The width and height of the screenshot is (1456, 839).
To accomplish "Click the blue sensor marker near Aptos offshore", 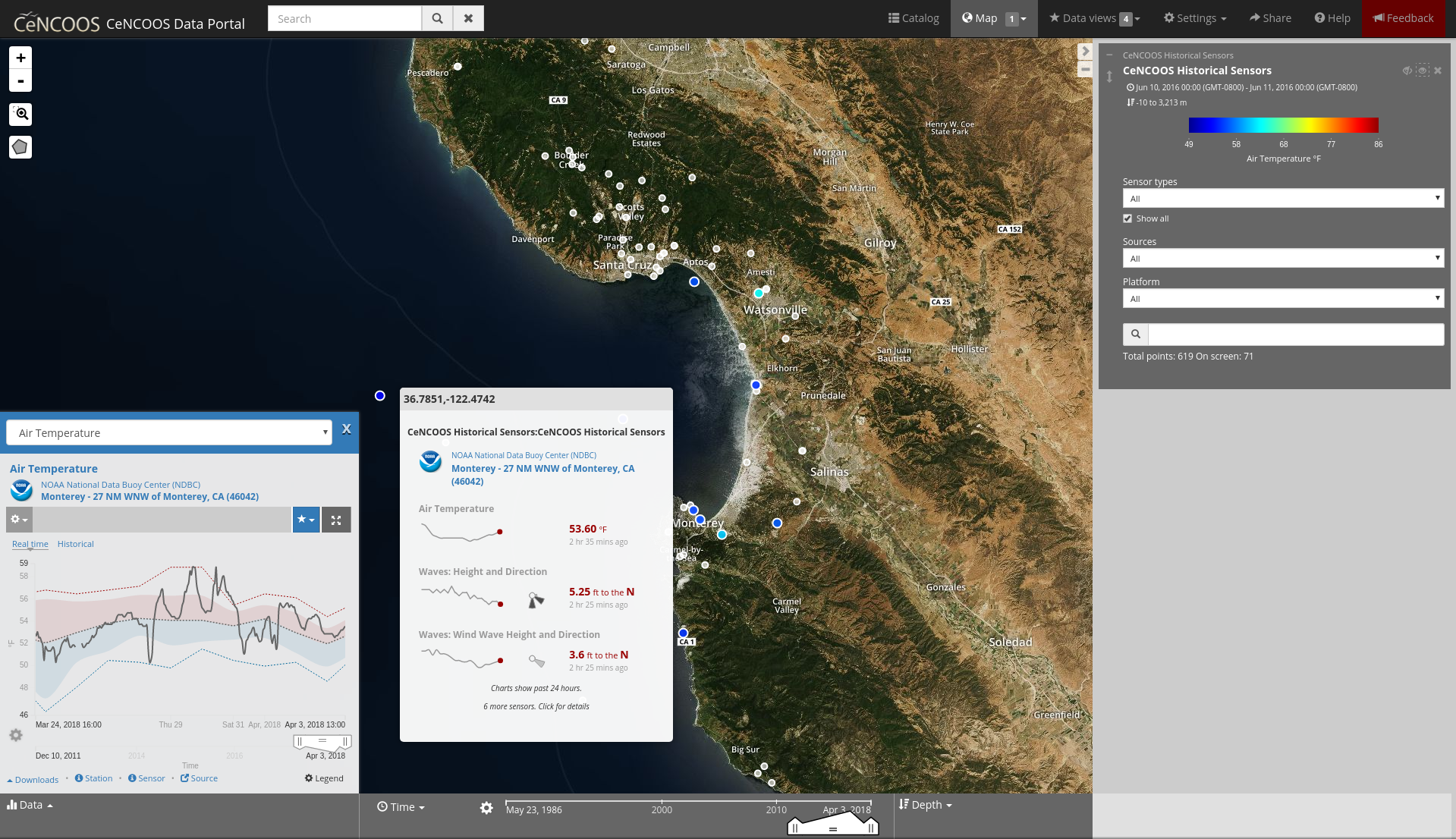I will coord(694,281).
